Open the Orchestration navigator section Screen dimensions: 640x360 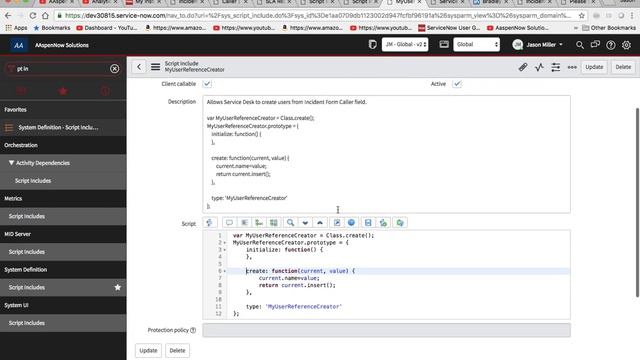[x=63, y=145]
